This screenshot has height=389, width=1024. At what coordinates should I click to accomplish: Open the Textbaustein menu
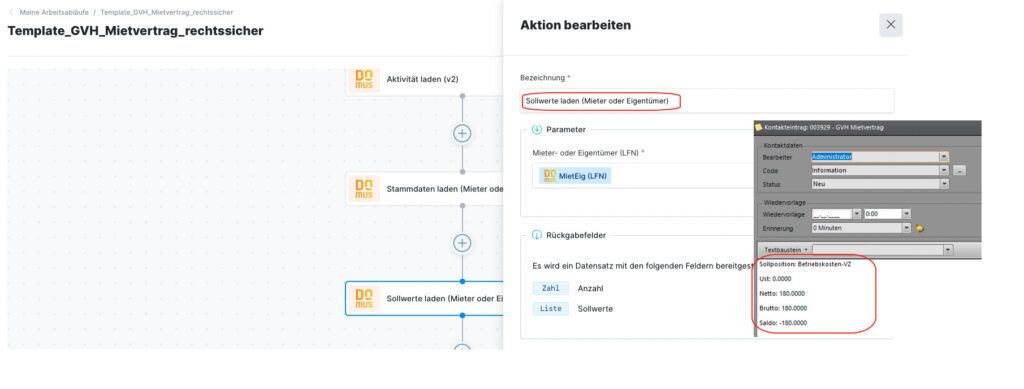point(786,250)
